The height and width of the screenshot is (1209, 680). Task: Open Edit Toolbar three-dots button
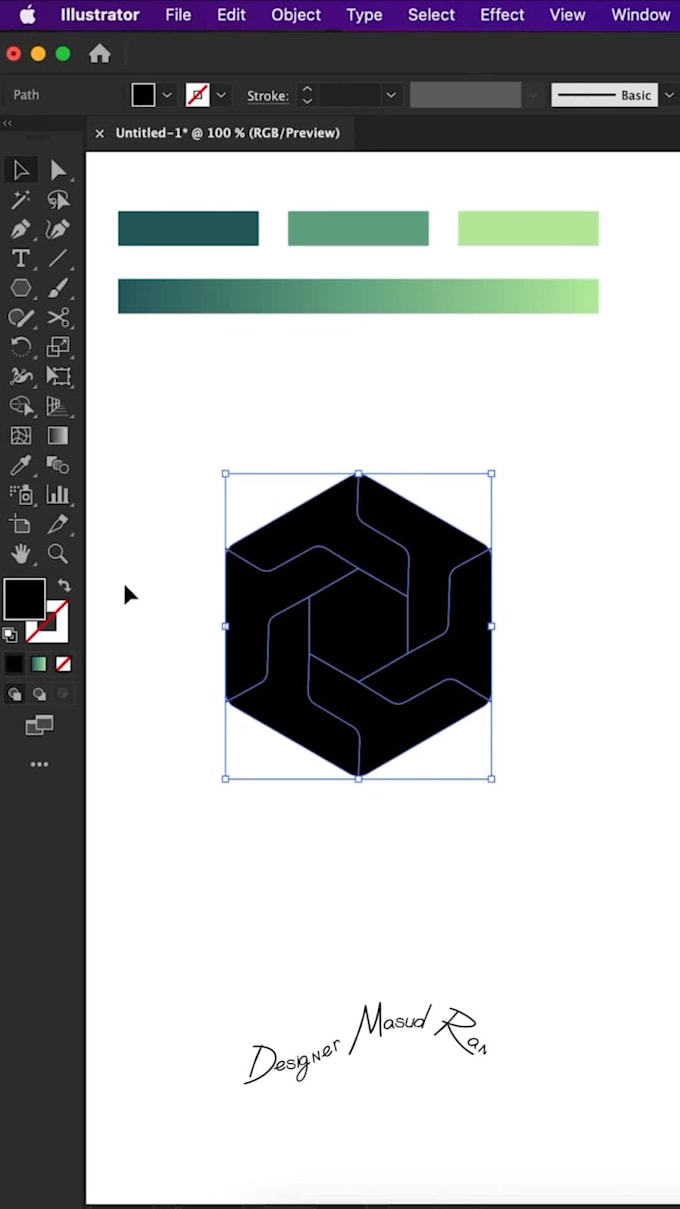[39, 764]
